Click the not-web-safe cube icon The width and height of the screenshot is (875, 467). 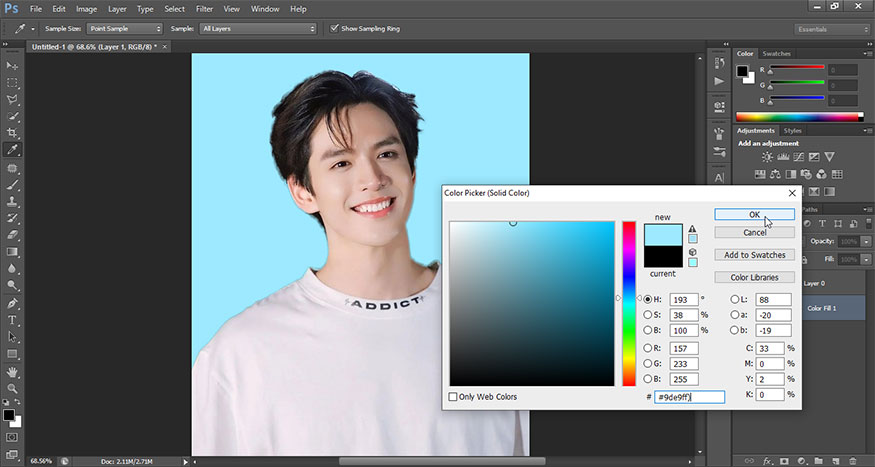tap(692, 252)
